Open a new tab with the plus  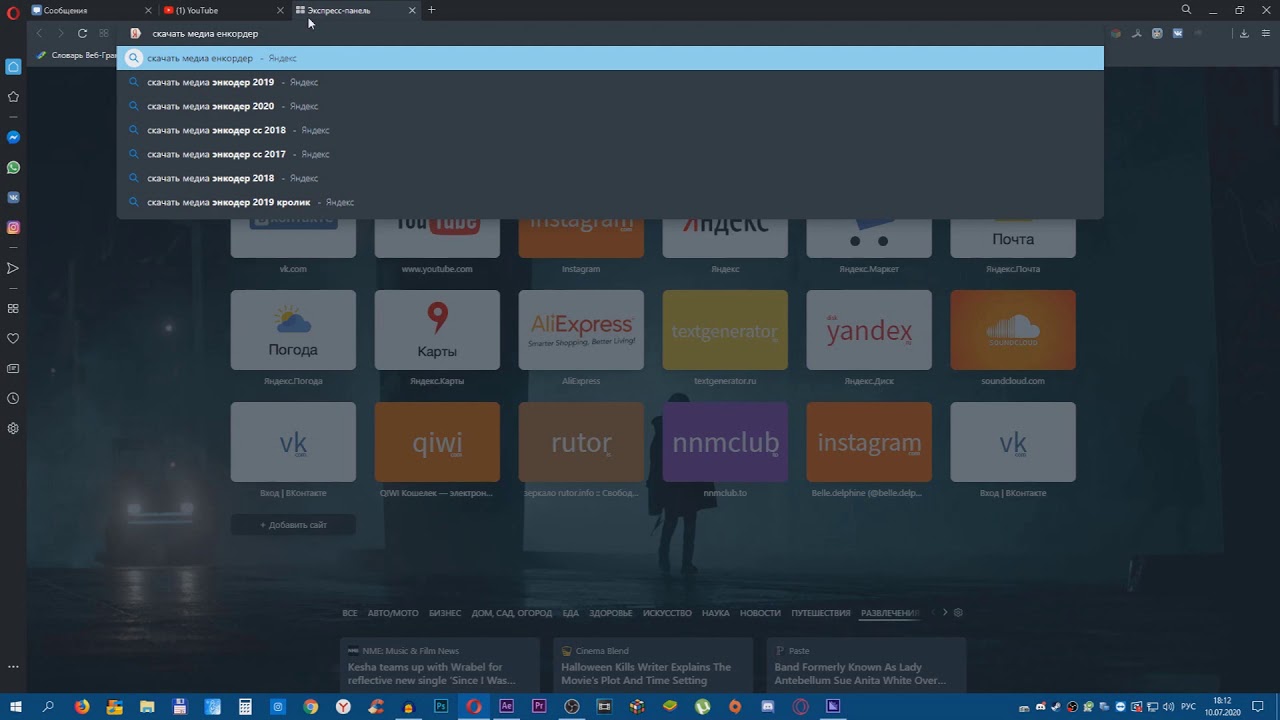click(x=432, y=10)
